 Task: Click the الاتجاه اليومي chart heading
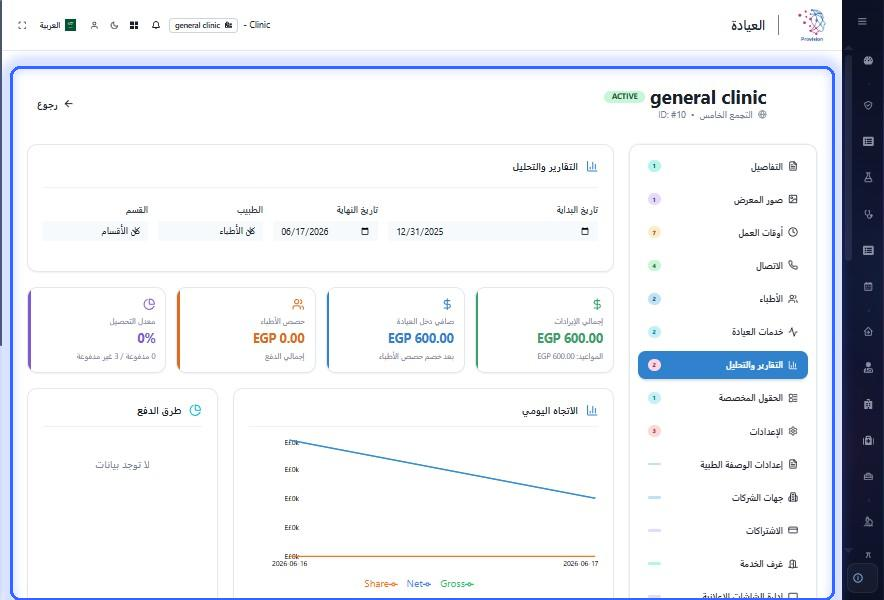click(550, 411)
